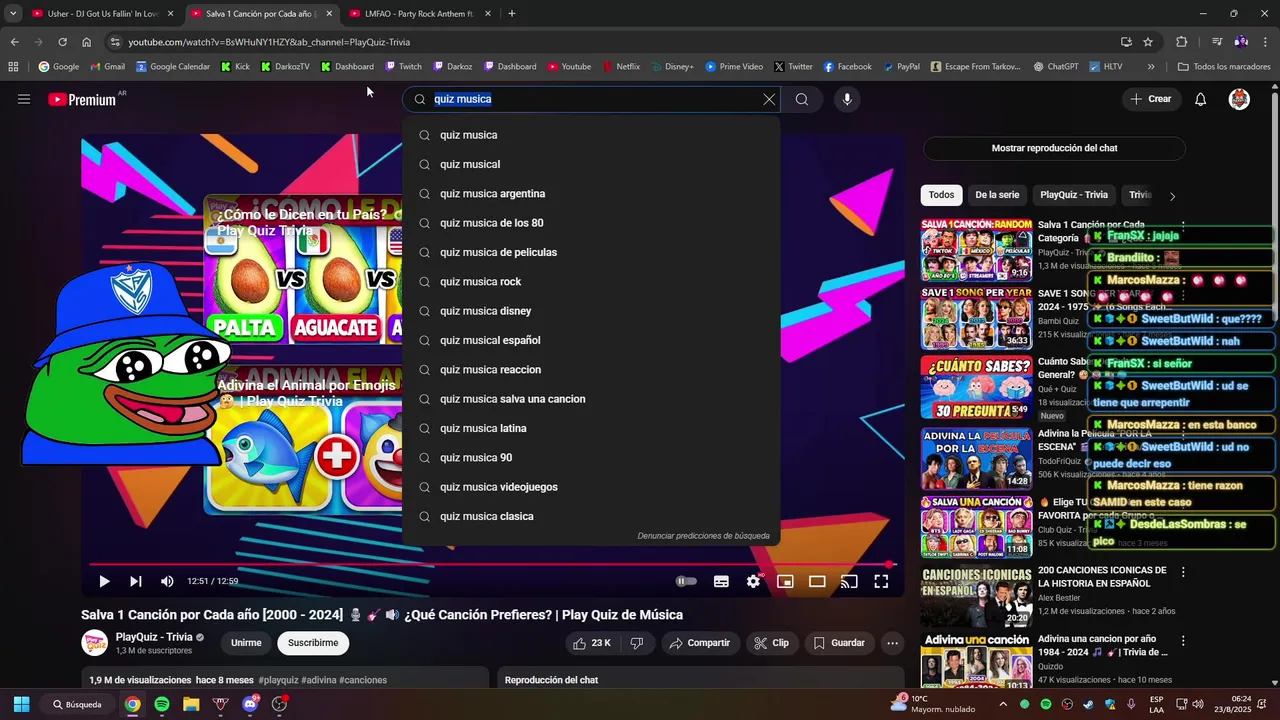Open 200 CANCIONES ICONICAS video title

(1102, 576)
